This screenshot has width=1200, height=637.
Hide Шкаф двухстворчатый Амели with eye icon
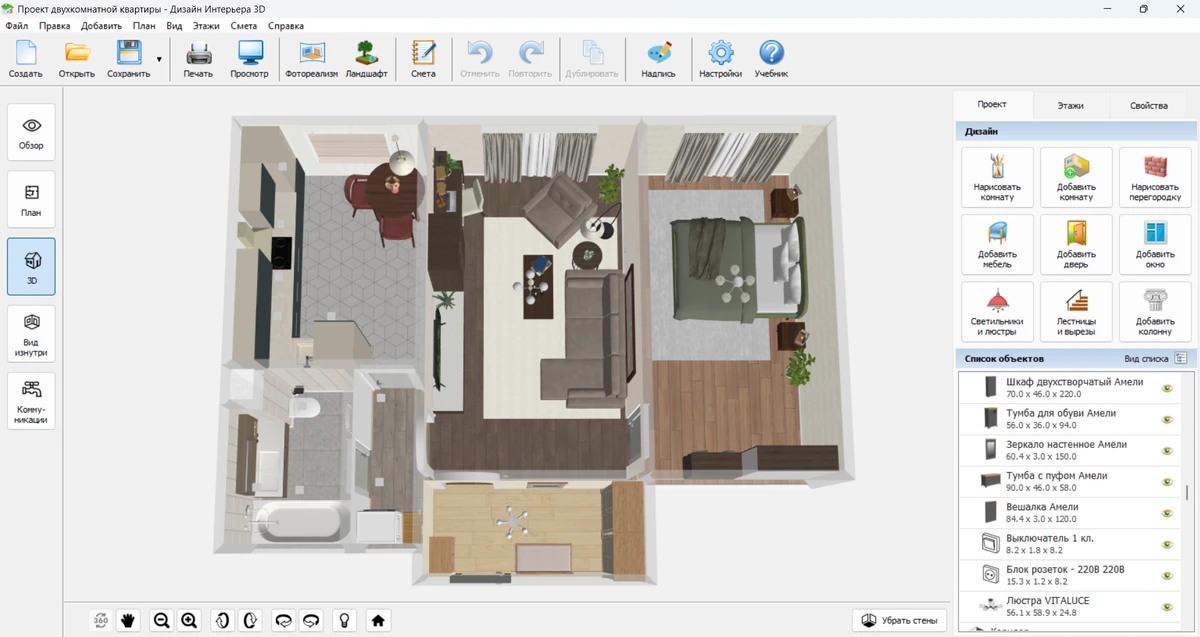pyautogui.click(x=1166, y=388)
